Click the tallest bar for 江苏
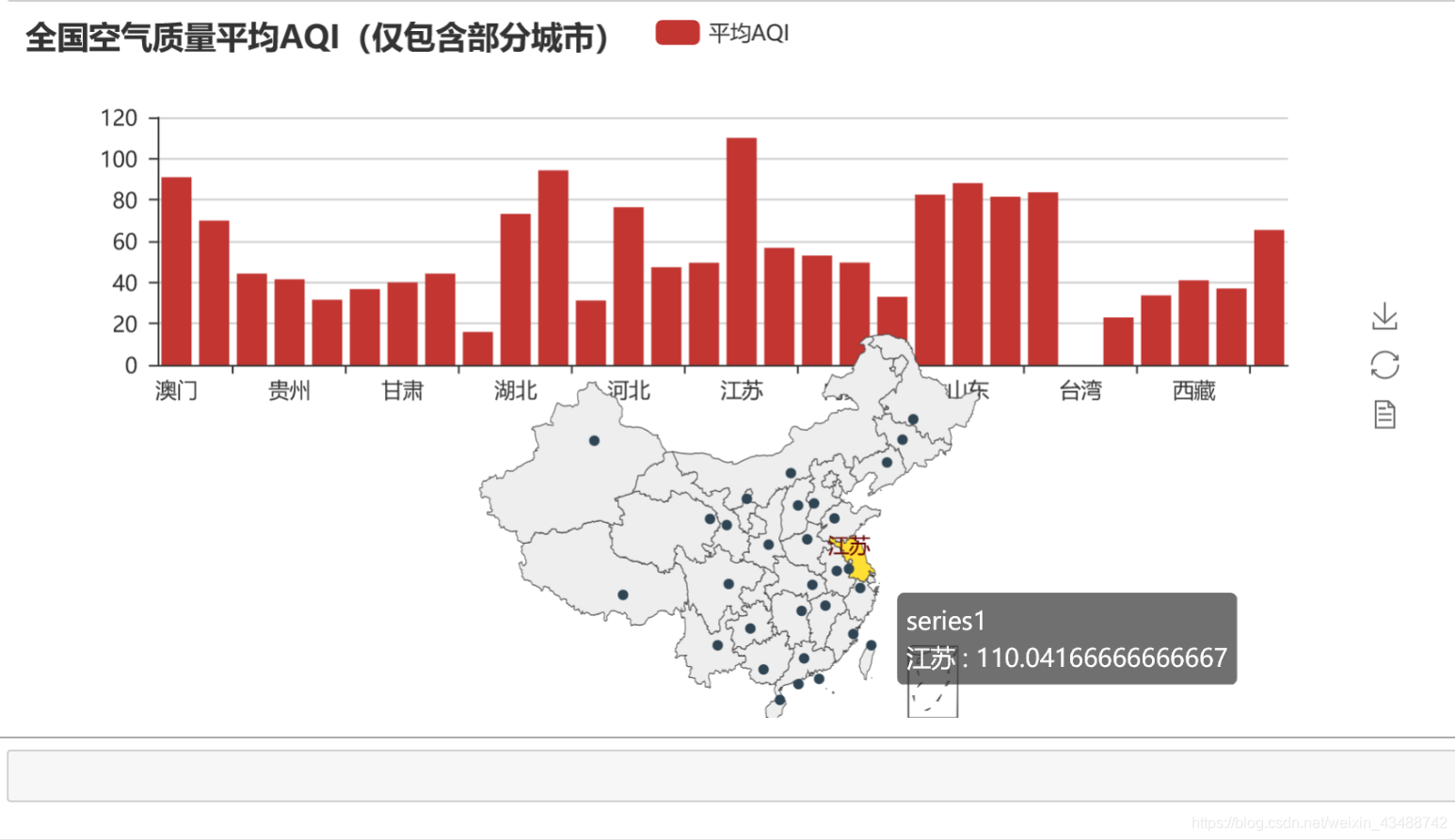 (742, 251)
